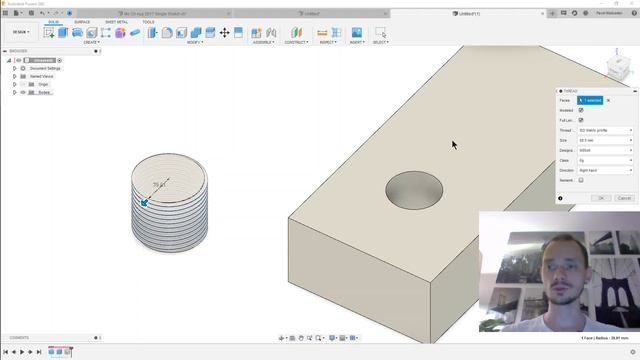Screen dimensions: 640x360
Task: Click the settings gear in the bottom right
Action: pos(633,352)
